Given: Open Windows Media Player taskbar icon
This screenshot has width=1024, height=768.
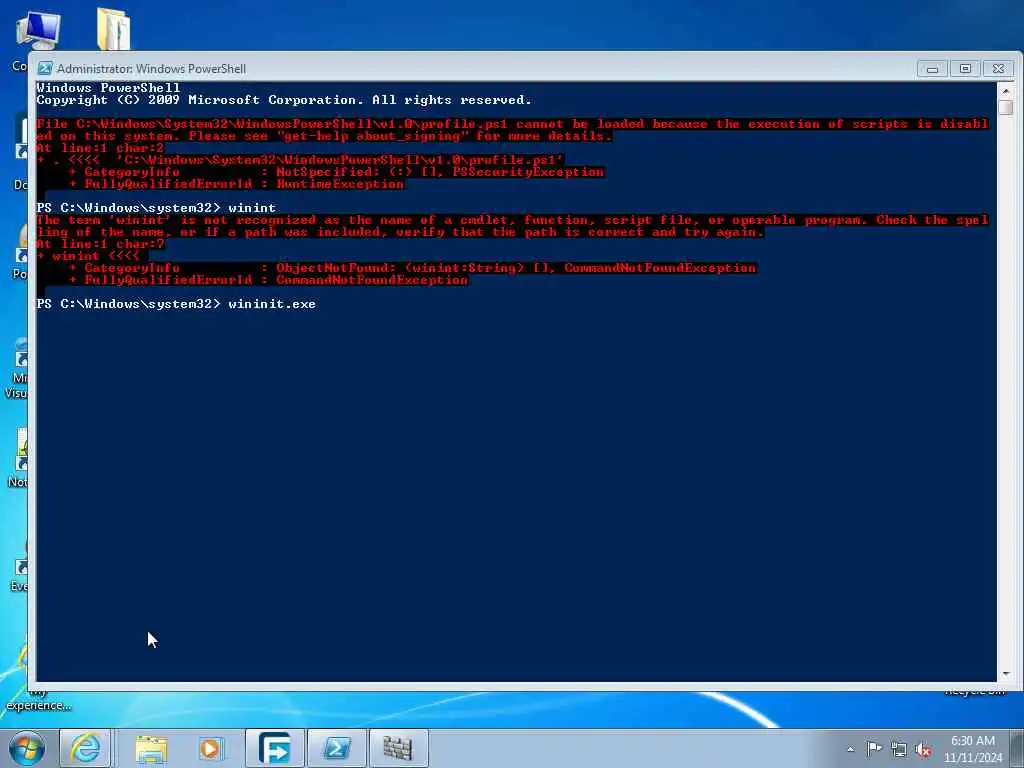Looking at the screenshot, I should point(211,748).
